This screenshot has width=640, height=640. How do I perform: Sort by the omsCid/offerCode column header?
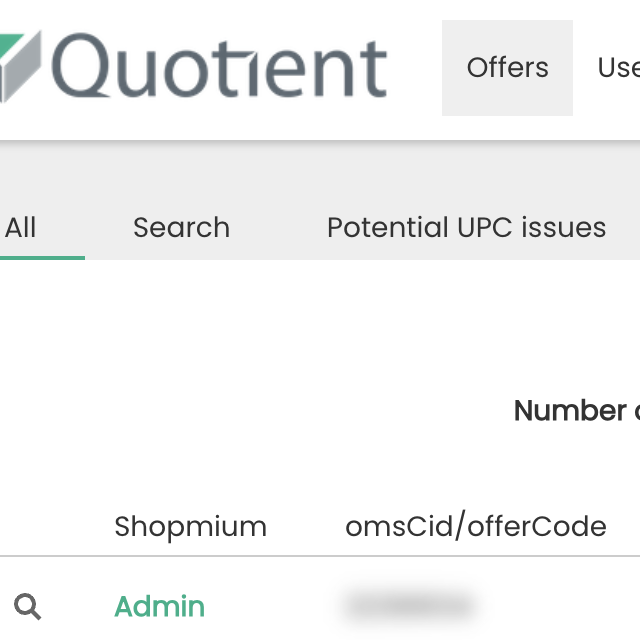point(476,526)
